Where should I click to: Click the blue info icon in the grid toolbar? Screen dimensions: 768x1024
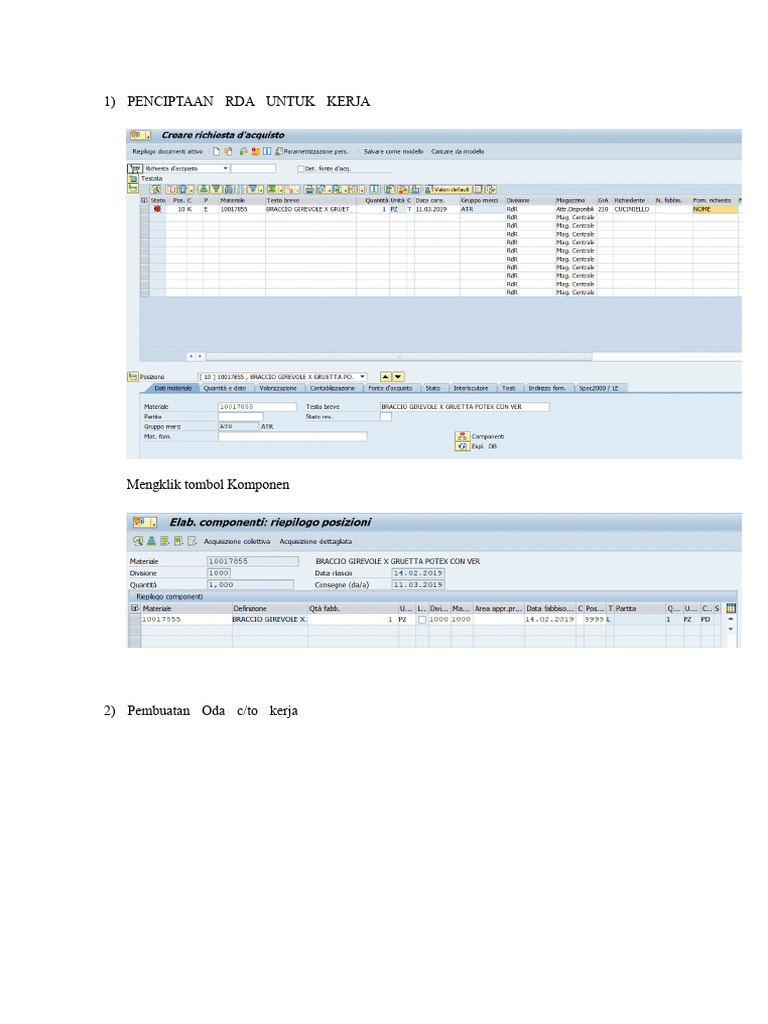(375, 189)
